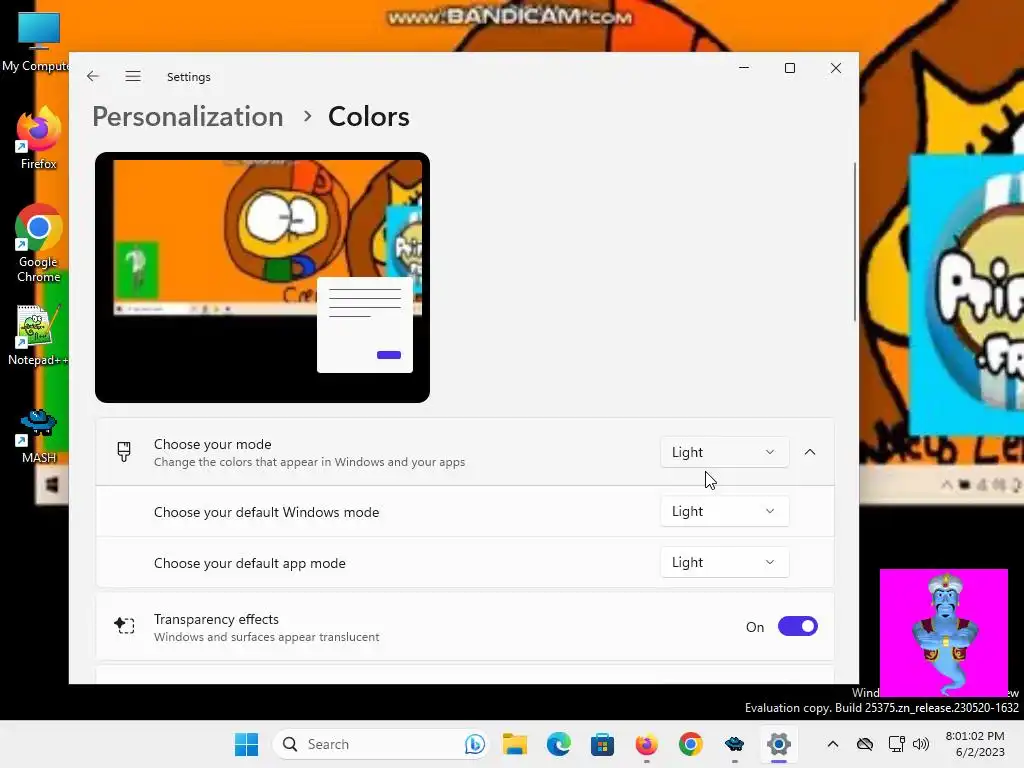Viewport: 1024px width, 768px height.
Task: Open File Explorer from the taskbar
Action: [x=515, y=744]
